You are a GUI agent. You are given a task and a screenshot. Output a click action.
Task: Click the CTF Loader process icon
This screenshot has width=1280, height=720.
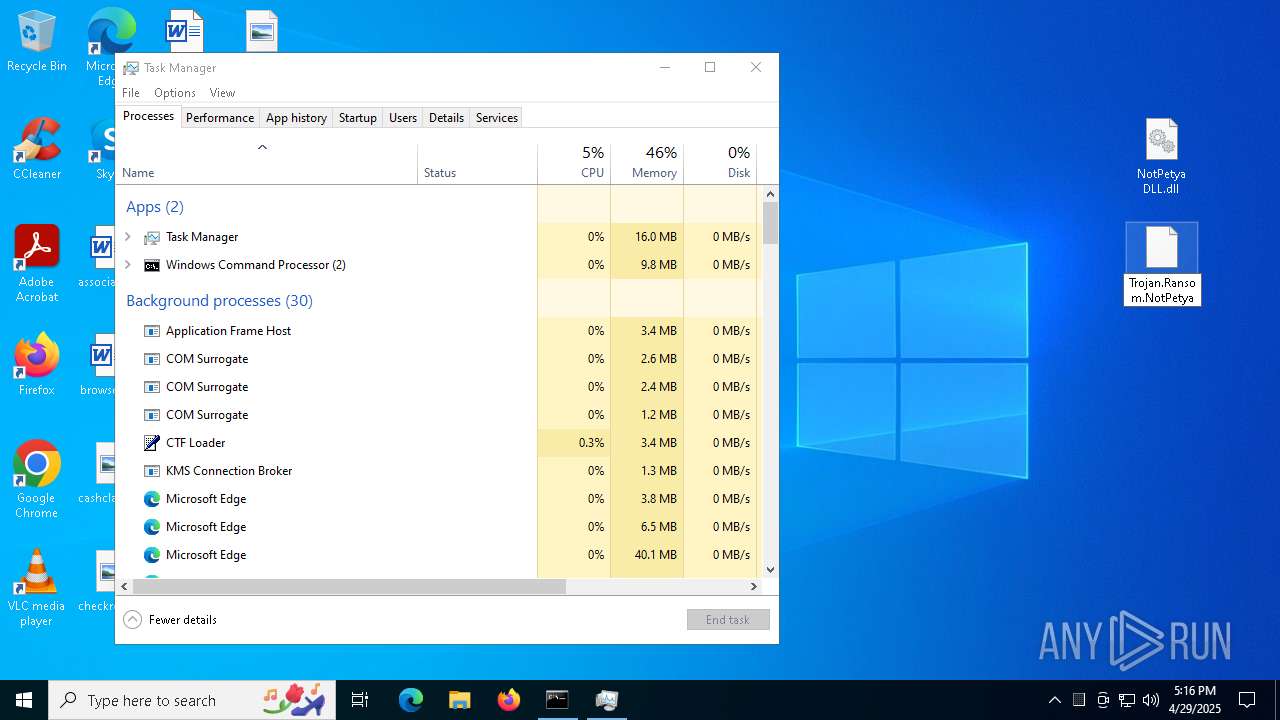152,443
